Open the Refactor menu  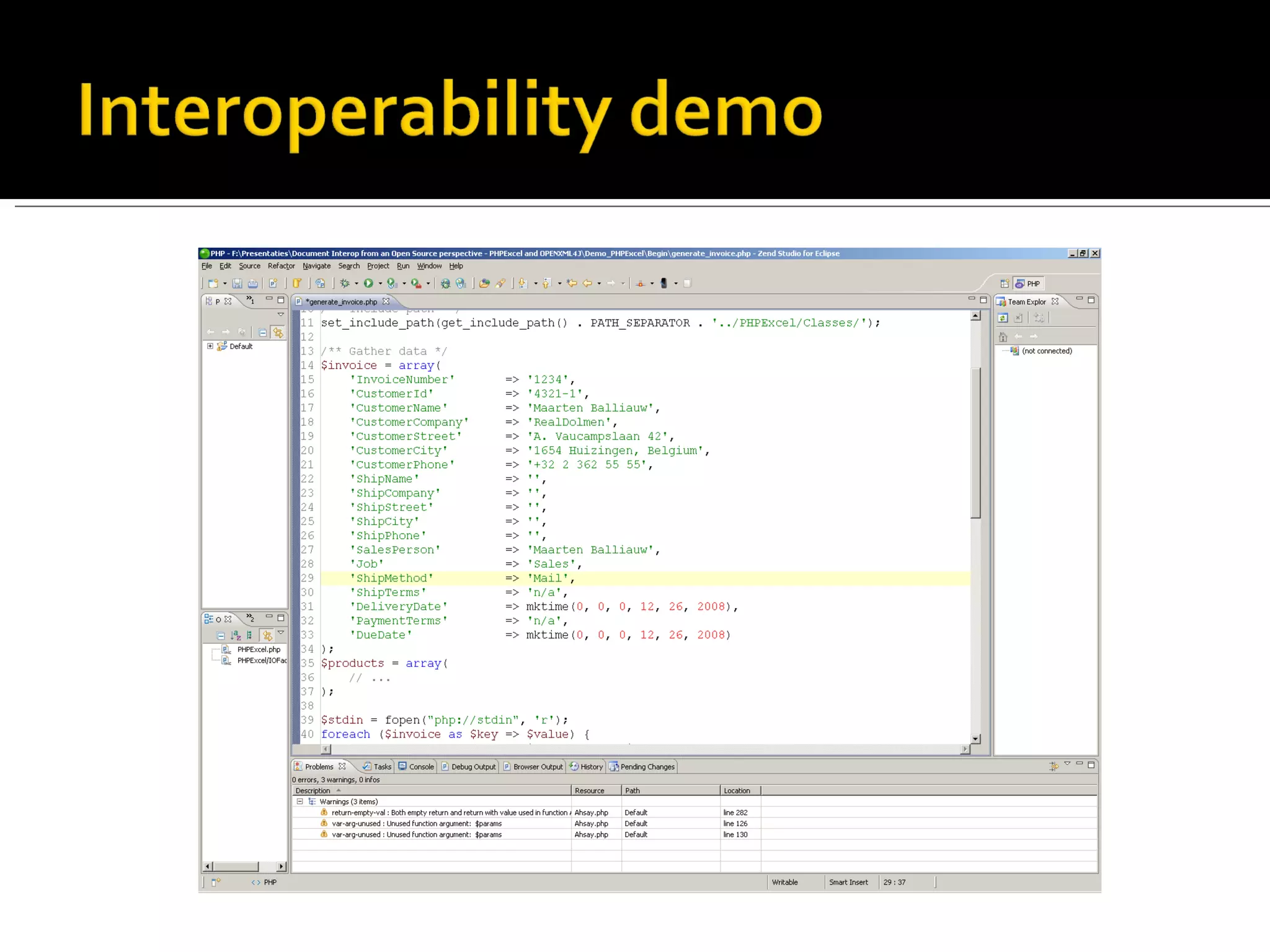point(281,266)
